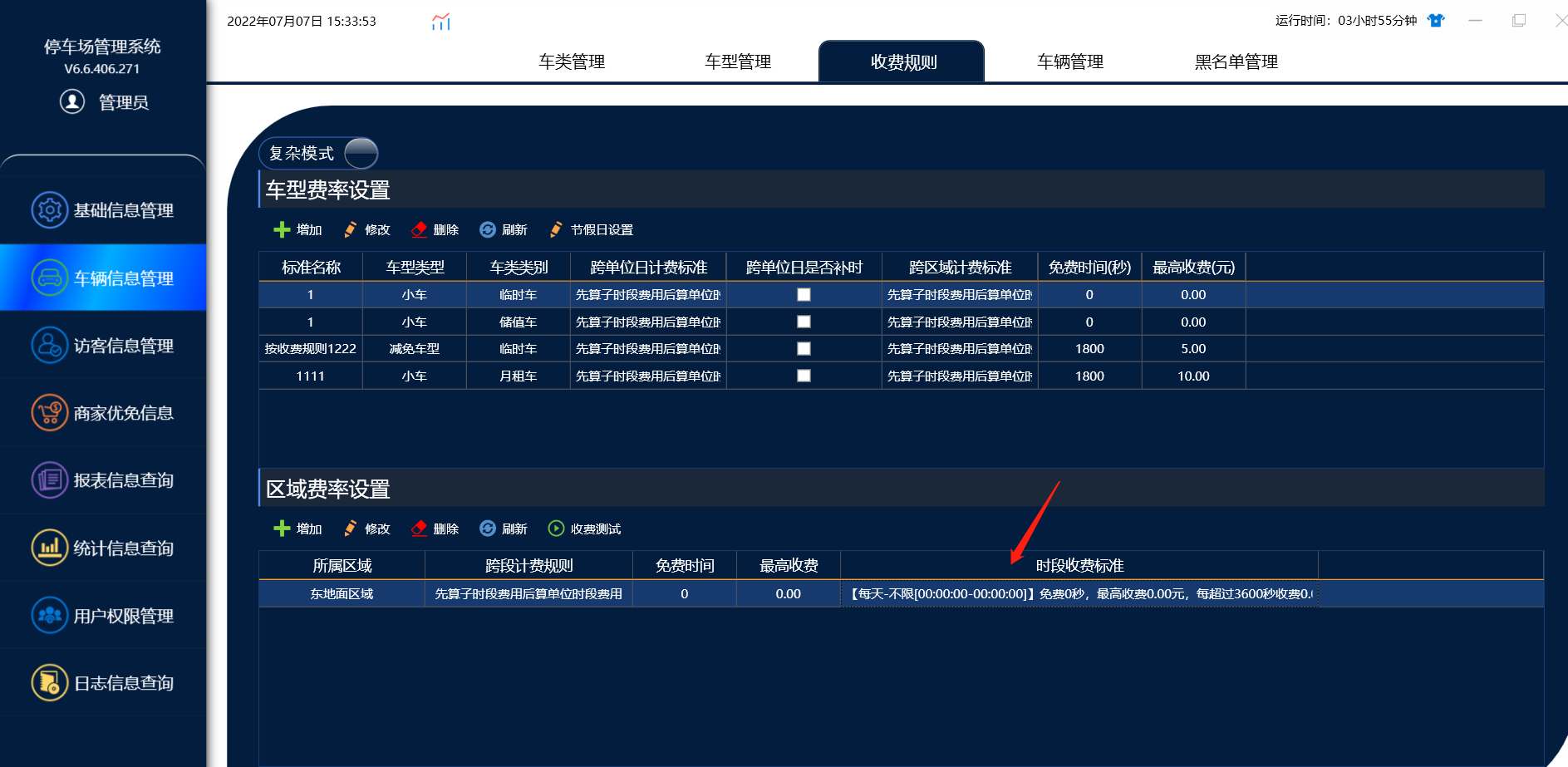
Task: Sort by 标准名称 column header
Action: click(311, 267)
